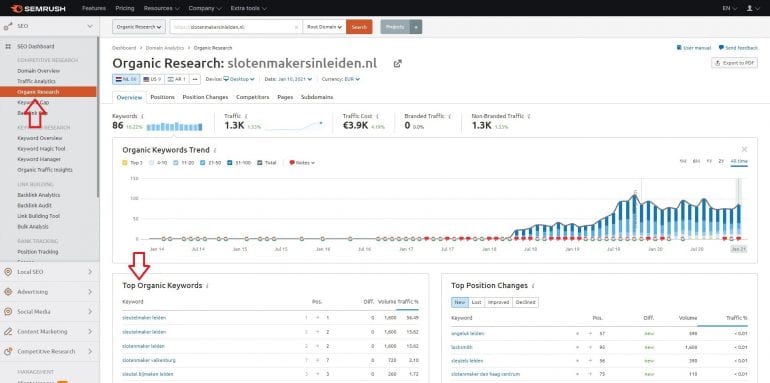Select the Lost position changes filter
The image size is (770, 383).
click(x=476, y=302)
